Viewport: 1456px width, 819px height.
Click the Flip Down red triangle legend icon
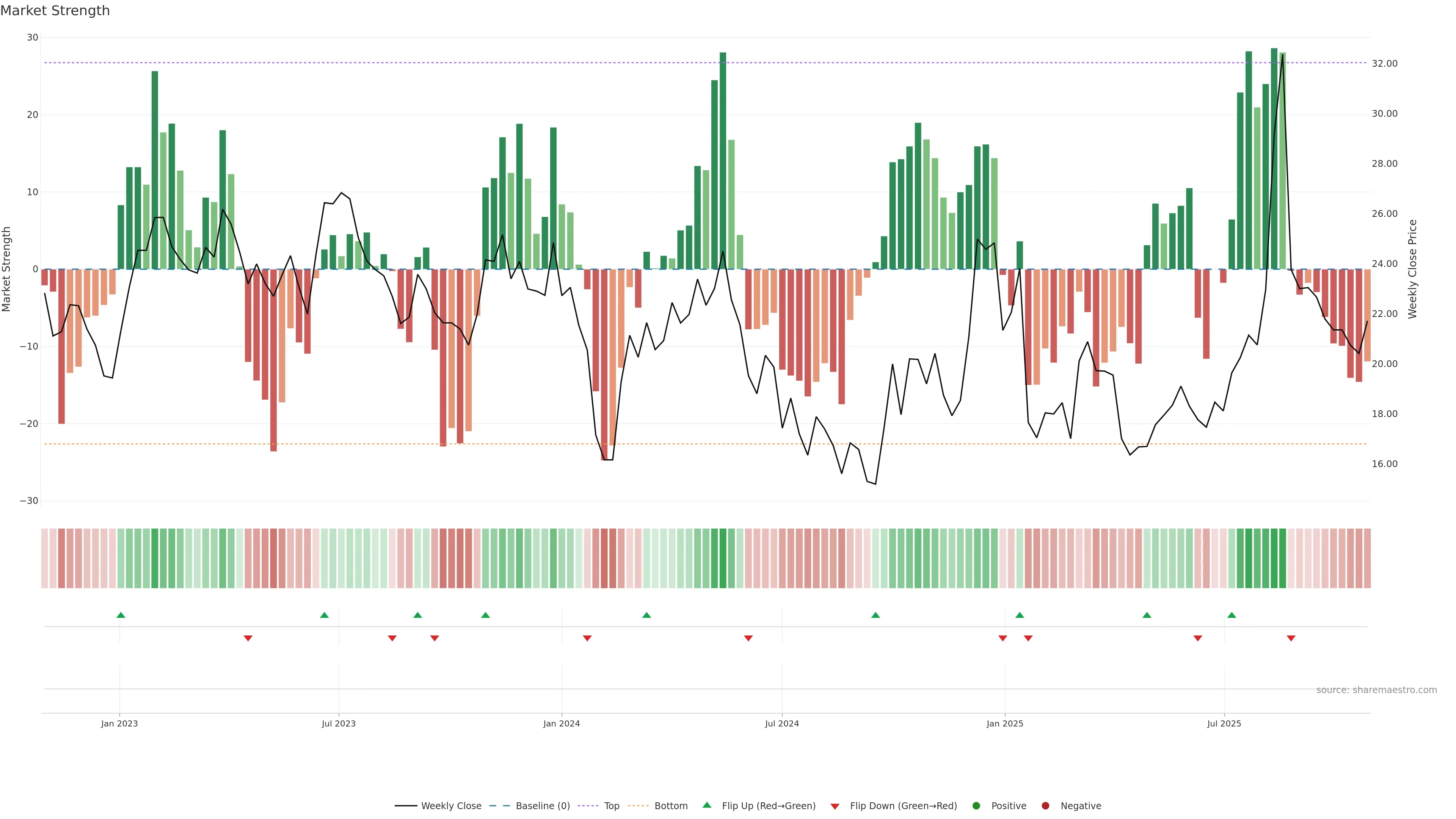point(835,806)
